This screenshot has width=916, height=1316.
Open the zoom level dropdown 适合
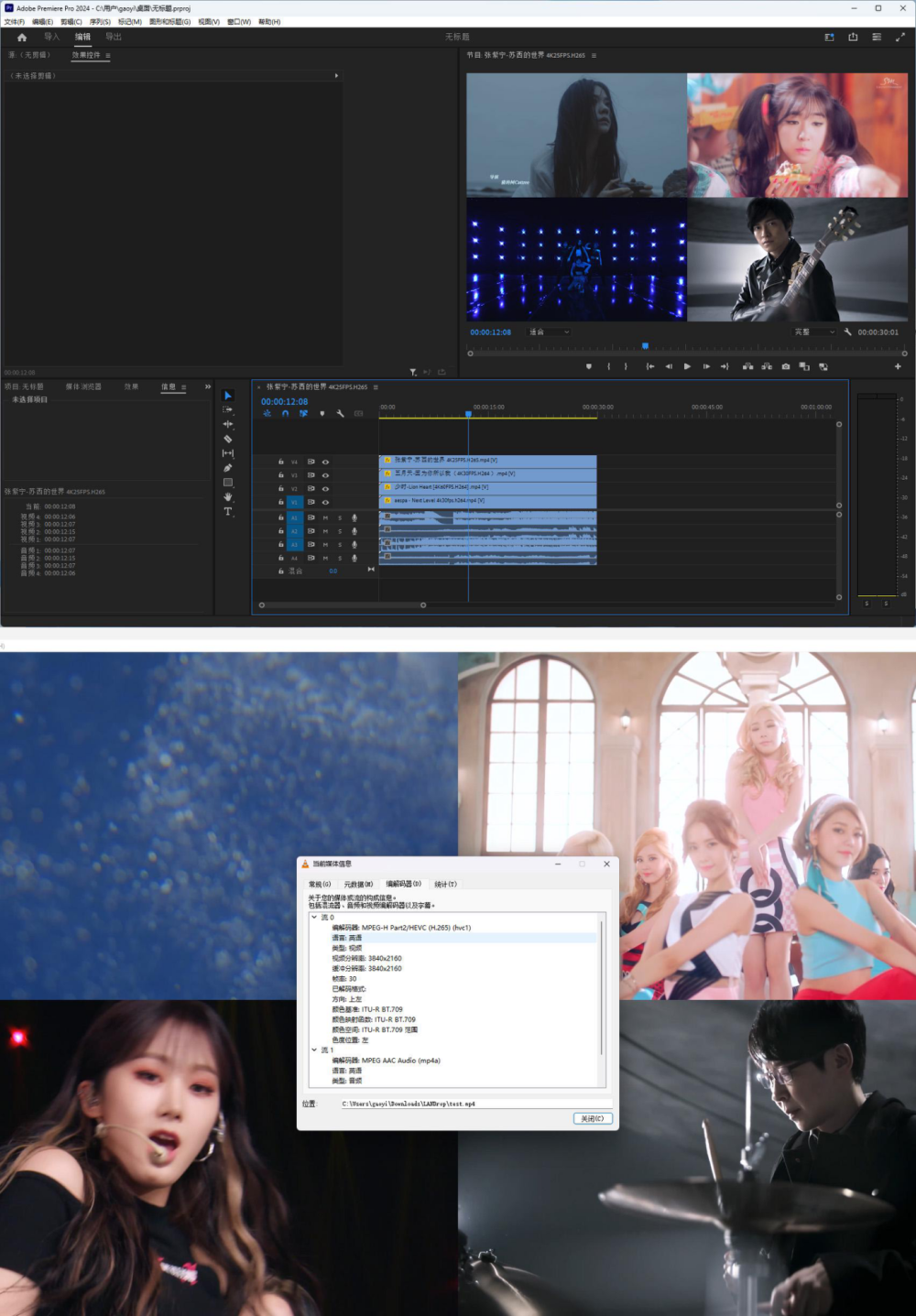550,332
